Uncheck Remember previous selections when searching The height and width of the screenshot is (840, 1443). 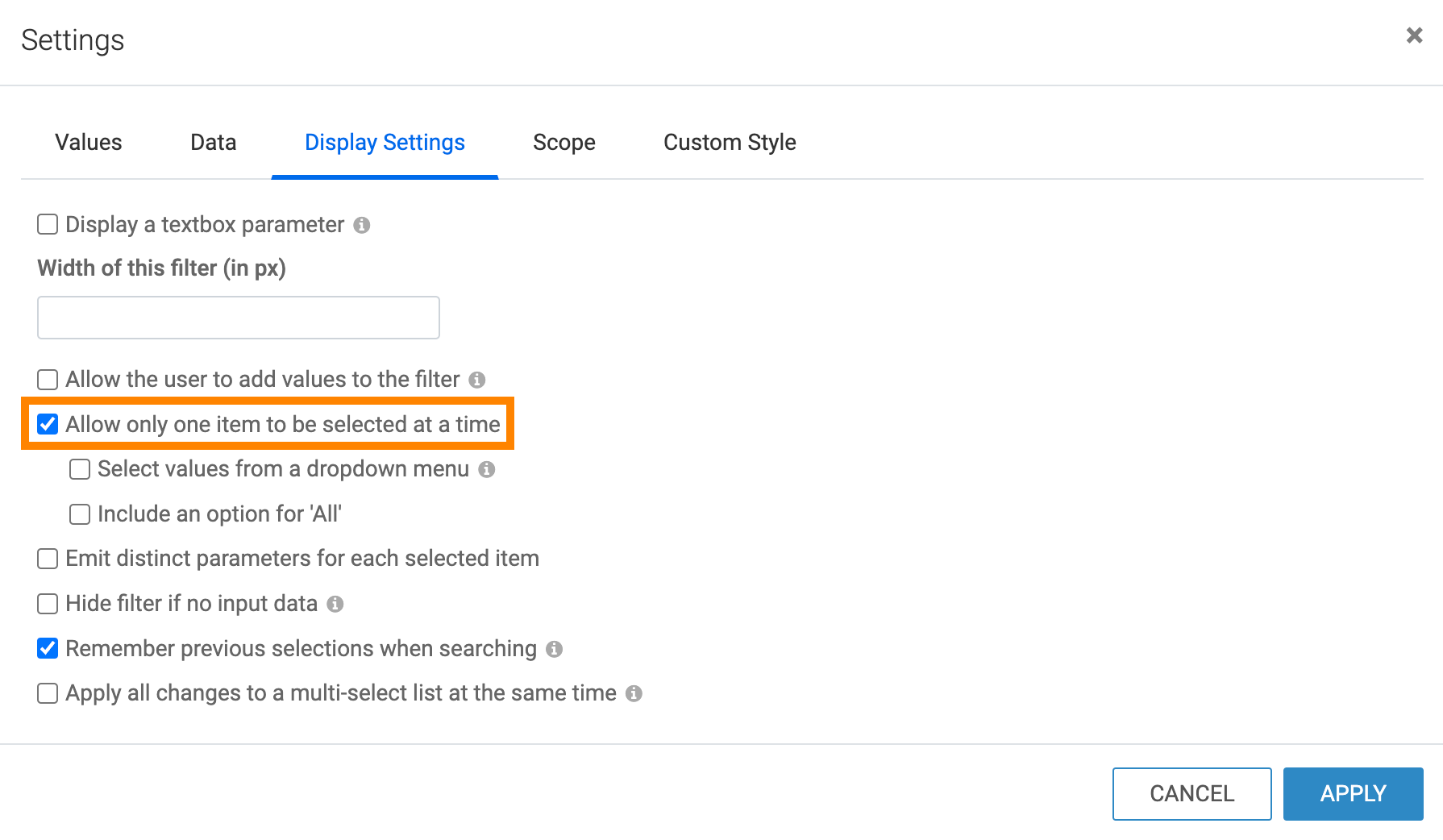pos(48,648)
